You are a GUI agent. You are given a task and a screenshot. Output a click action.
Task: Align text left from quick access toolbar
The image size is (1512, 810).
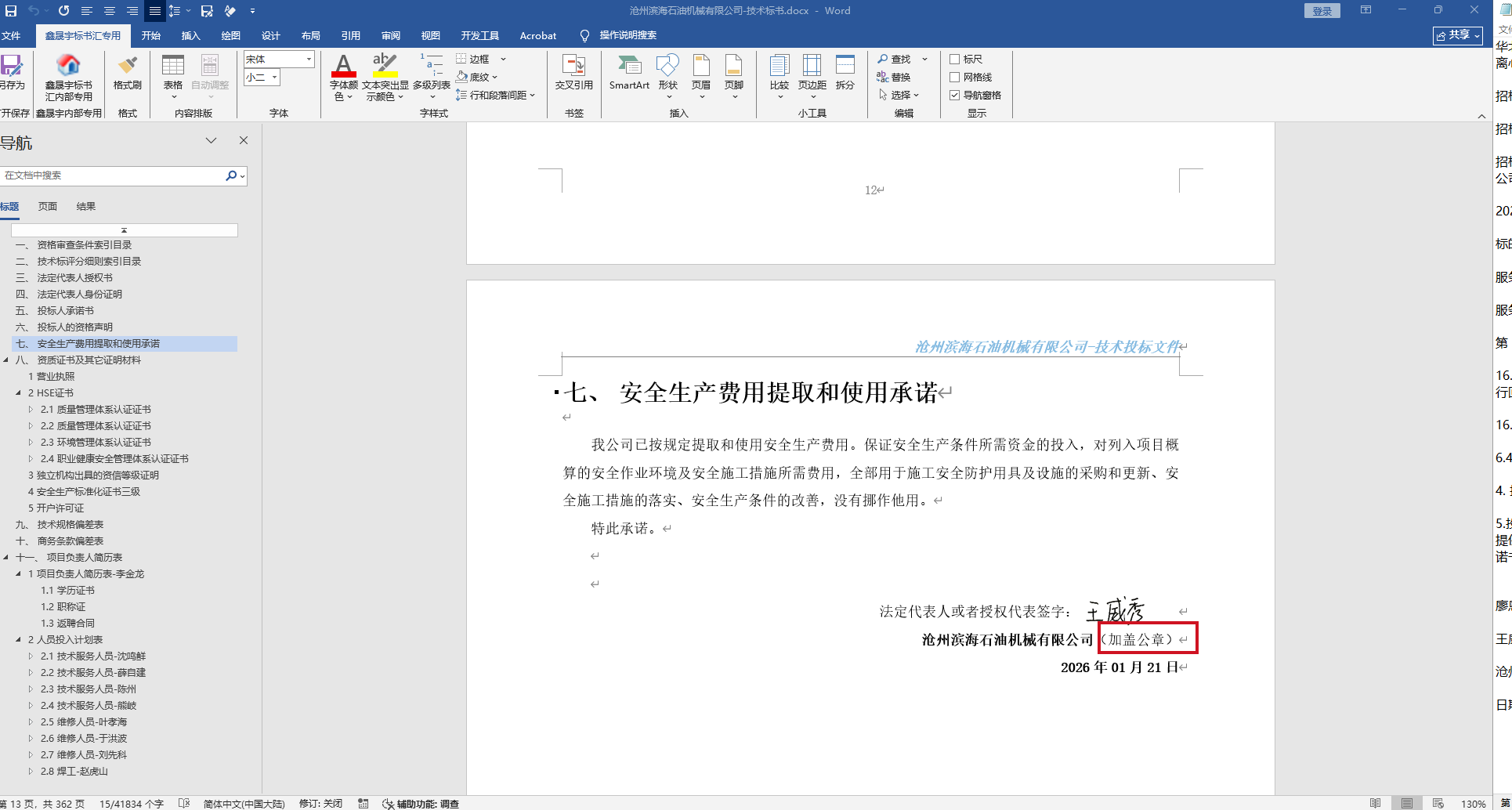click(86, 11)
